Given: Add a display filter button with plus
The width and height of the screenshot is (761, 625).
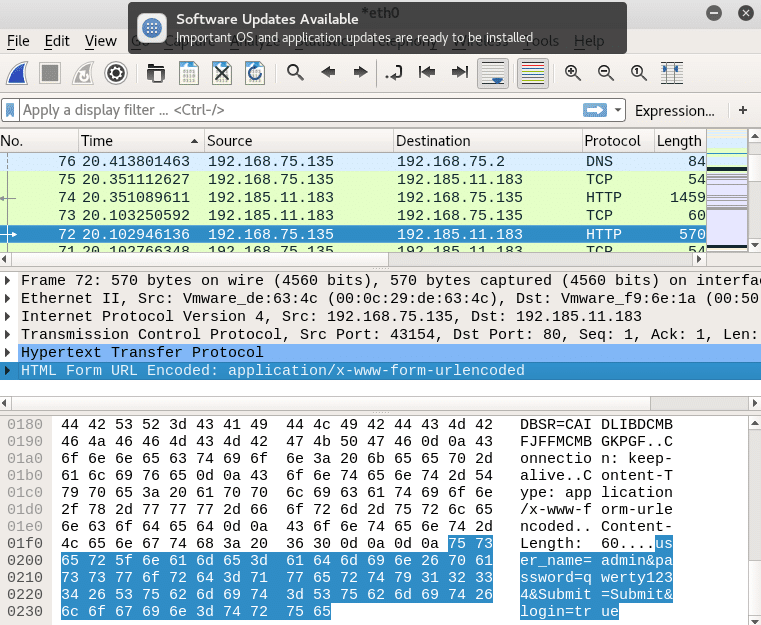Looking at the screenshot, I should click(743, 110).
